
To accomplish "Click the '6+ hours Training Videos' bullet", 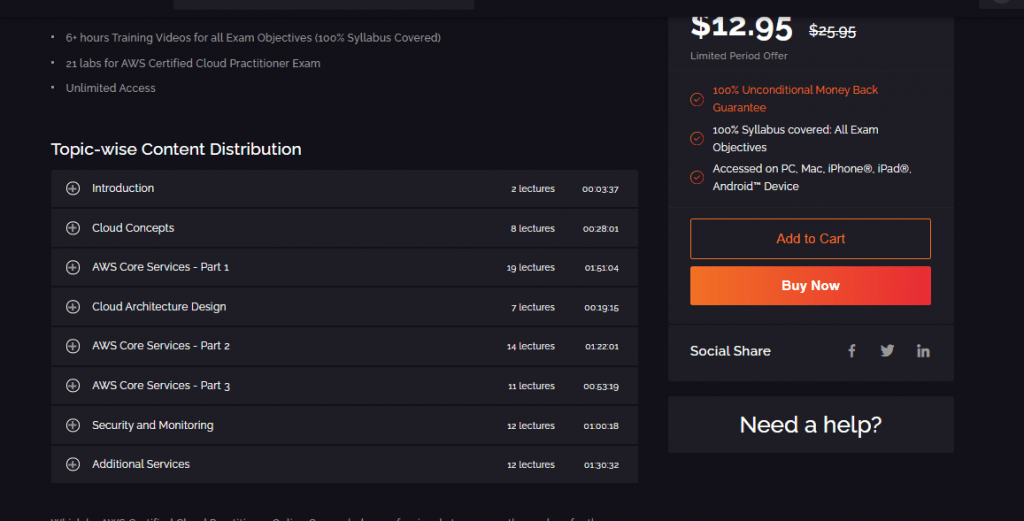I will point(253,38).
